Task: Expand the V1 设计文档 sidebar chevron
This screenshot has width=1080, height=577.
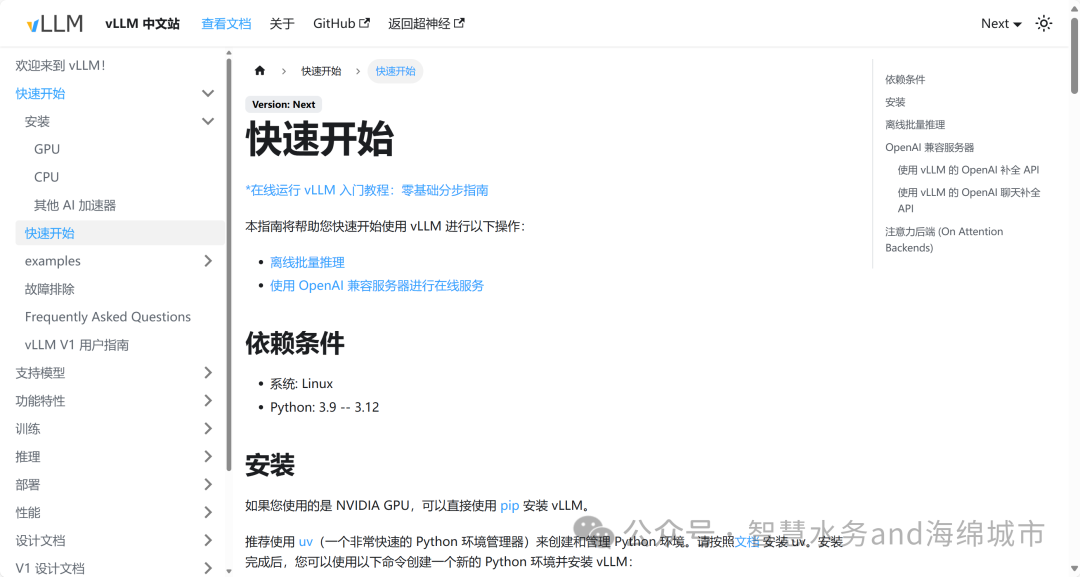Action: click(207, 568)
